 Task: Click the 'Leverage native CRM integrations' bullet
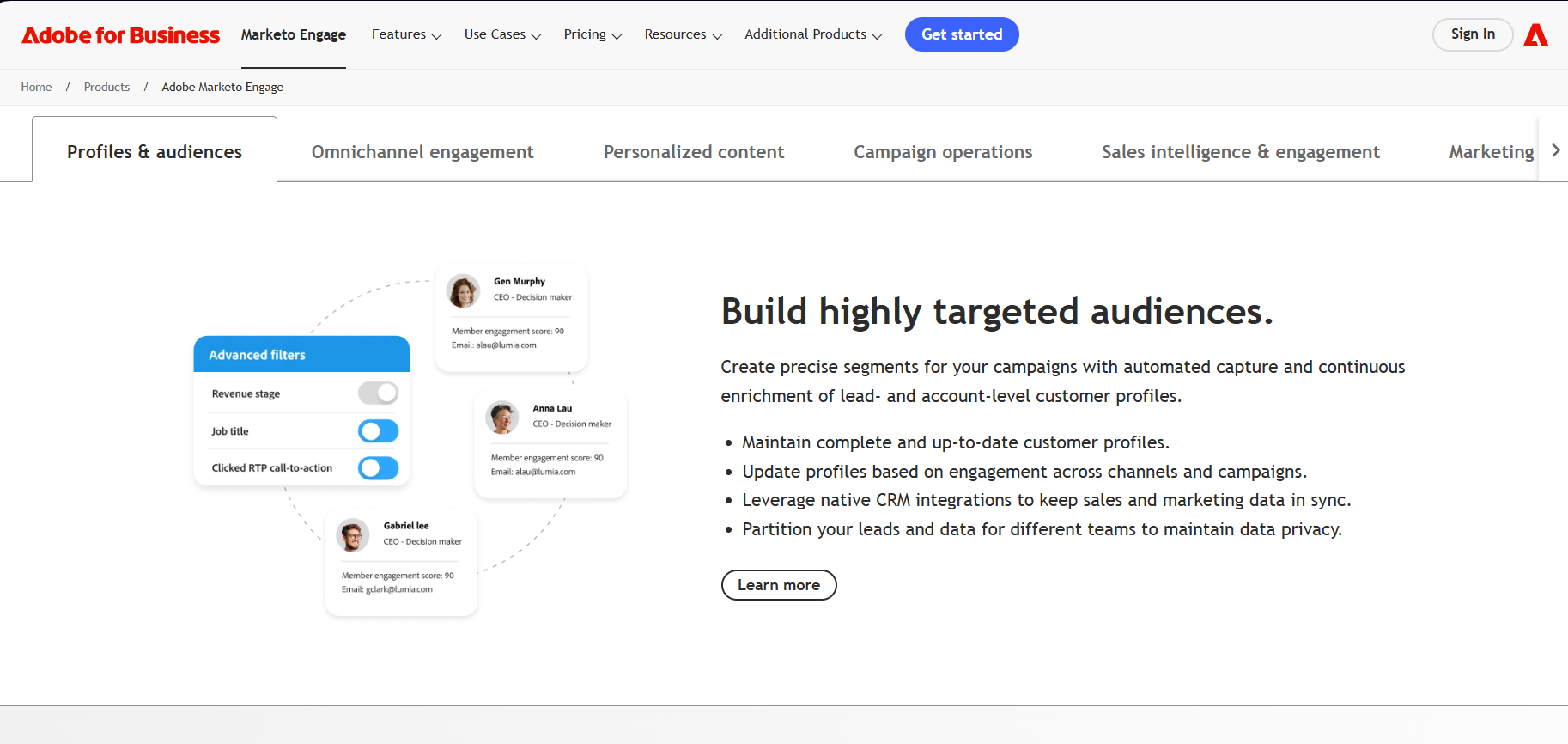pyautogui.click(x=1047, y=500)
